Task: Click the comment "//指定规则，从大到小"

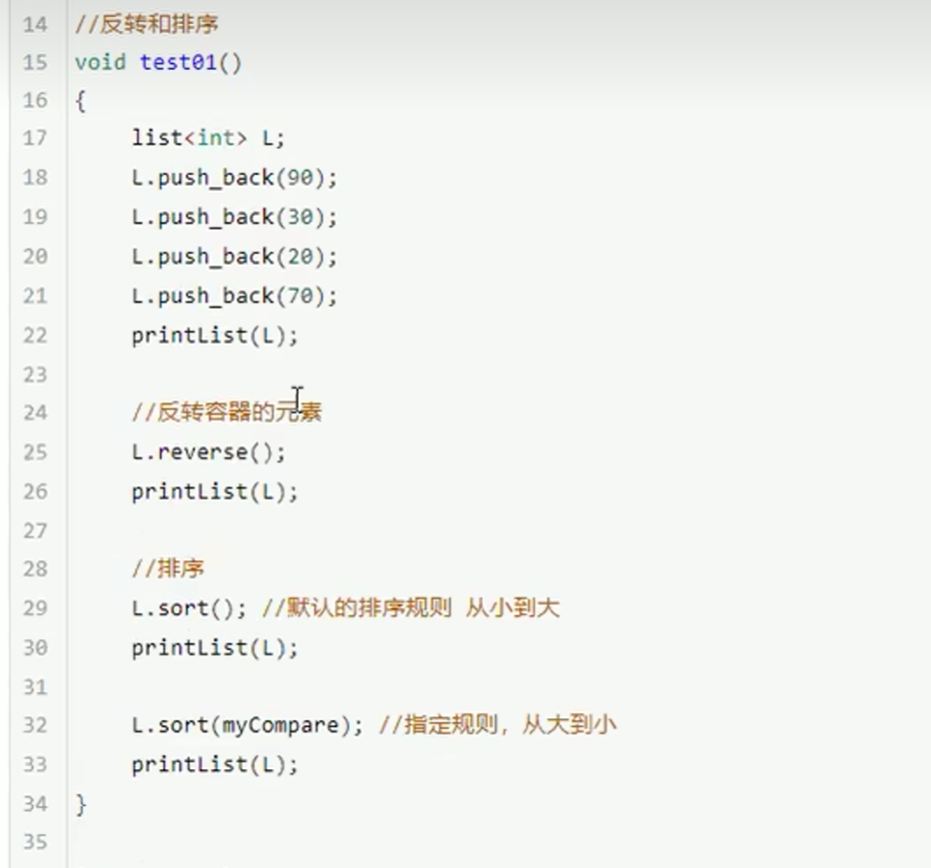Action: (498, 725)
